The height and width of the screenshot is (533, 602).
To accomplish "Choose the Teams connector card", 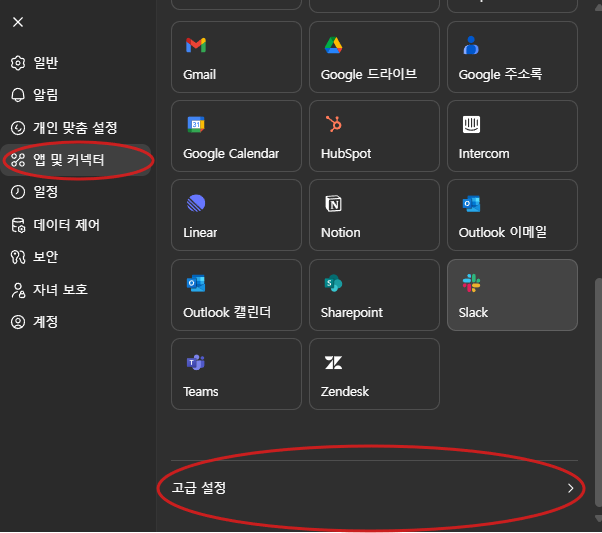I will 236,374.
